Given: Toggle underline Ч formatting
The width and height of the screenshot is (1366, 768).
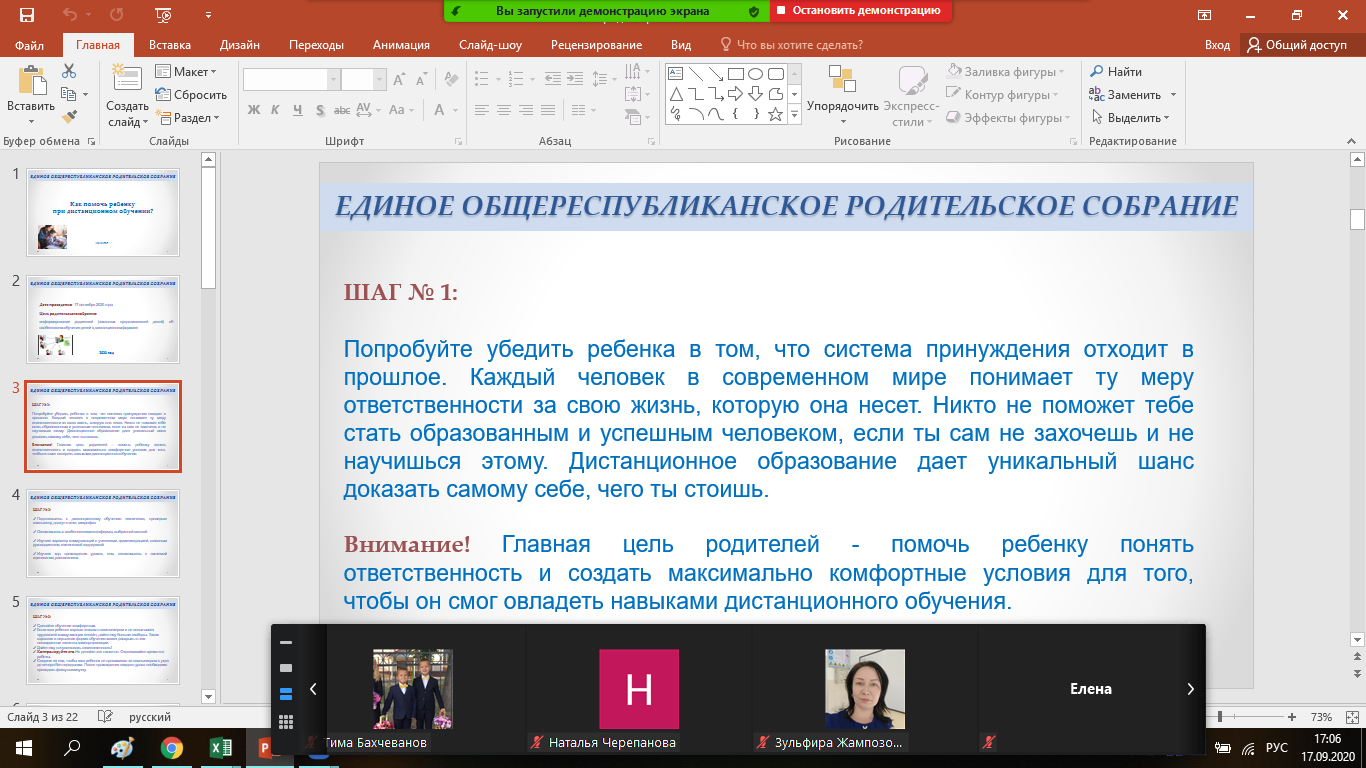Looking at the screenshot, I should click(298, 110).
